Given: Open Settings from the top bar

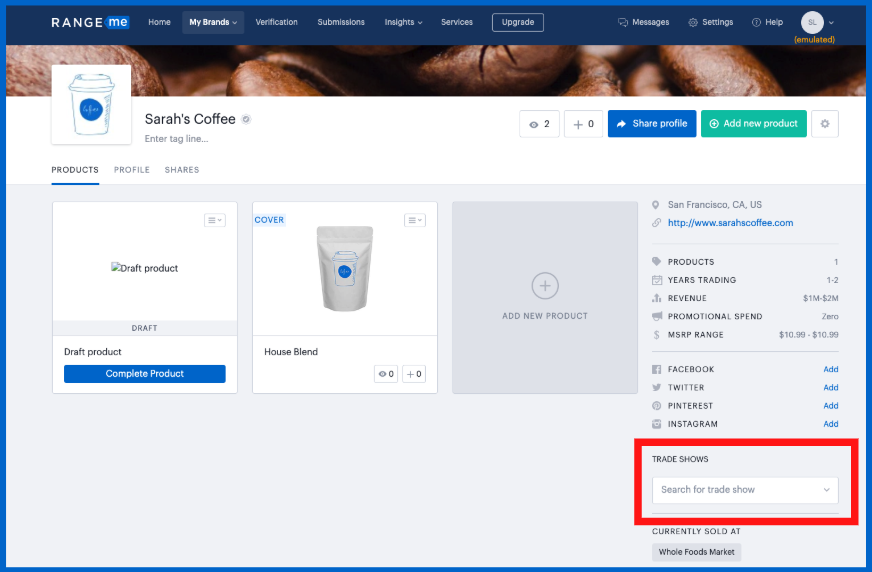Looking at the screenshot, I should pos(711,22).
